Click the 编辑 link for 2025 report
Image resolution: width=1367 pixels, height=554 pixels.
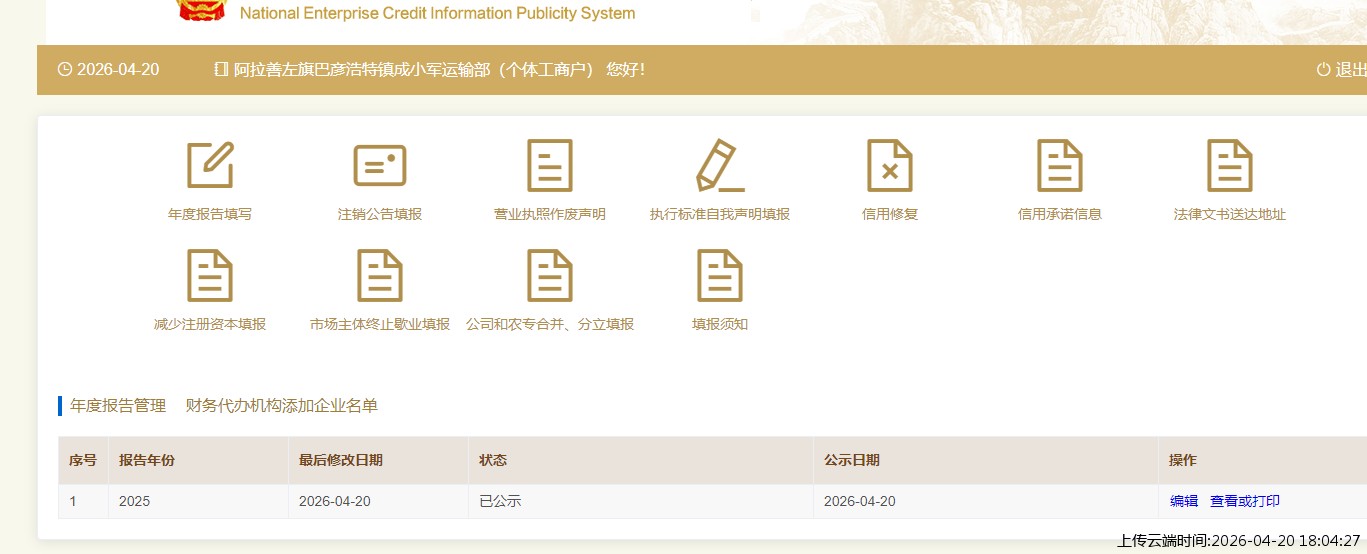pyautogui.click(x=1184, y=502)
